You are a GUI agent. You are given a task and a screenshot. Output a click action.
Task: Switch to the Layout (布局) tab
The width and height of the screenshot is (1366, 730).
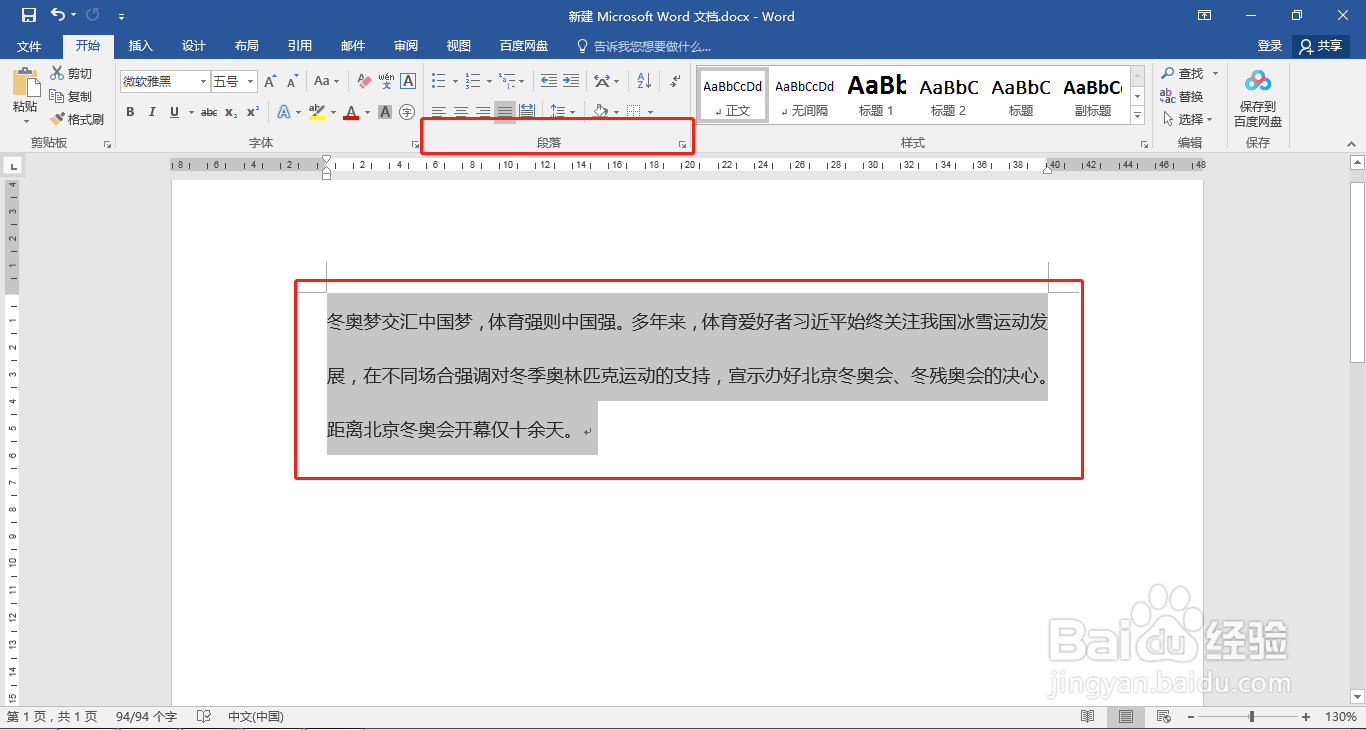click(x=247, y=46)
